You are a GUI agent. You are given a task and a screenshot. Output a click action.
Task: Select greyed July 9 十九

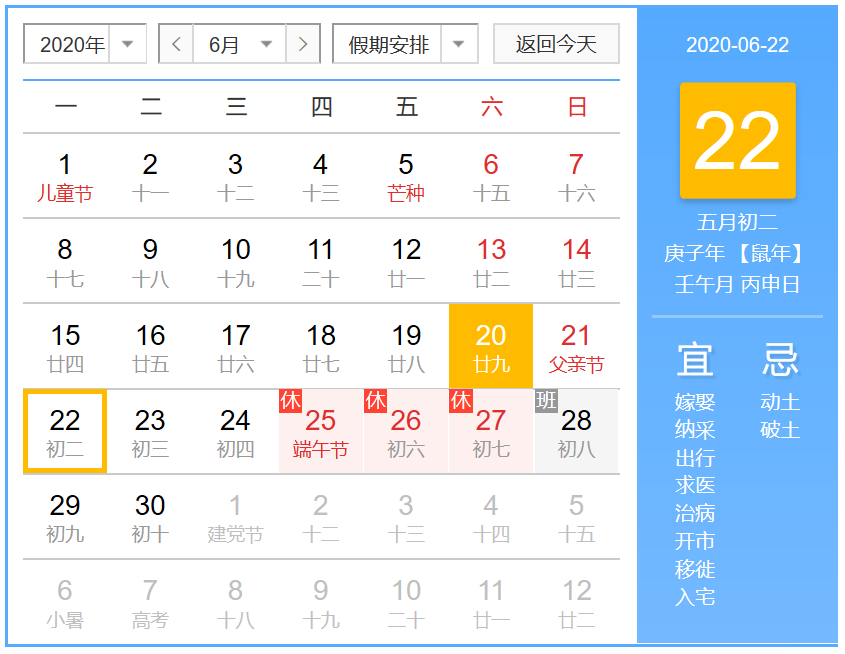click(321, 602)
